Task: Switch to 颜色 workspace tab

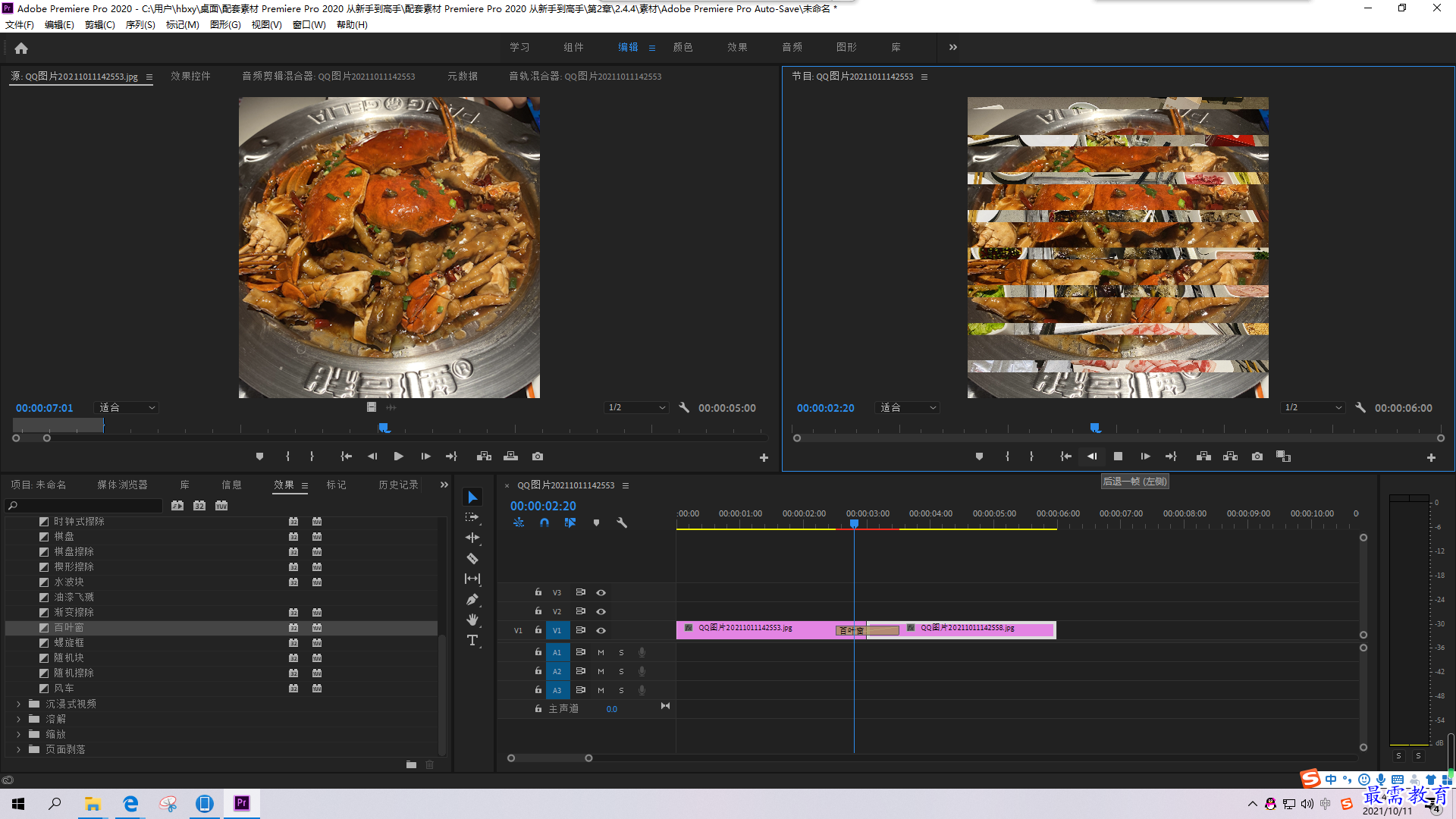Action: [x=683, y=47]
